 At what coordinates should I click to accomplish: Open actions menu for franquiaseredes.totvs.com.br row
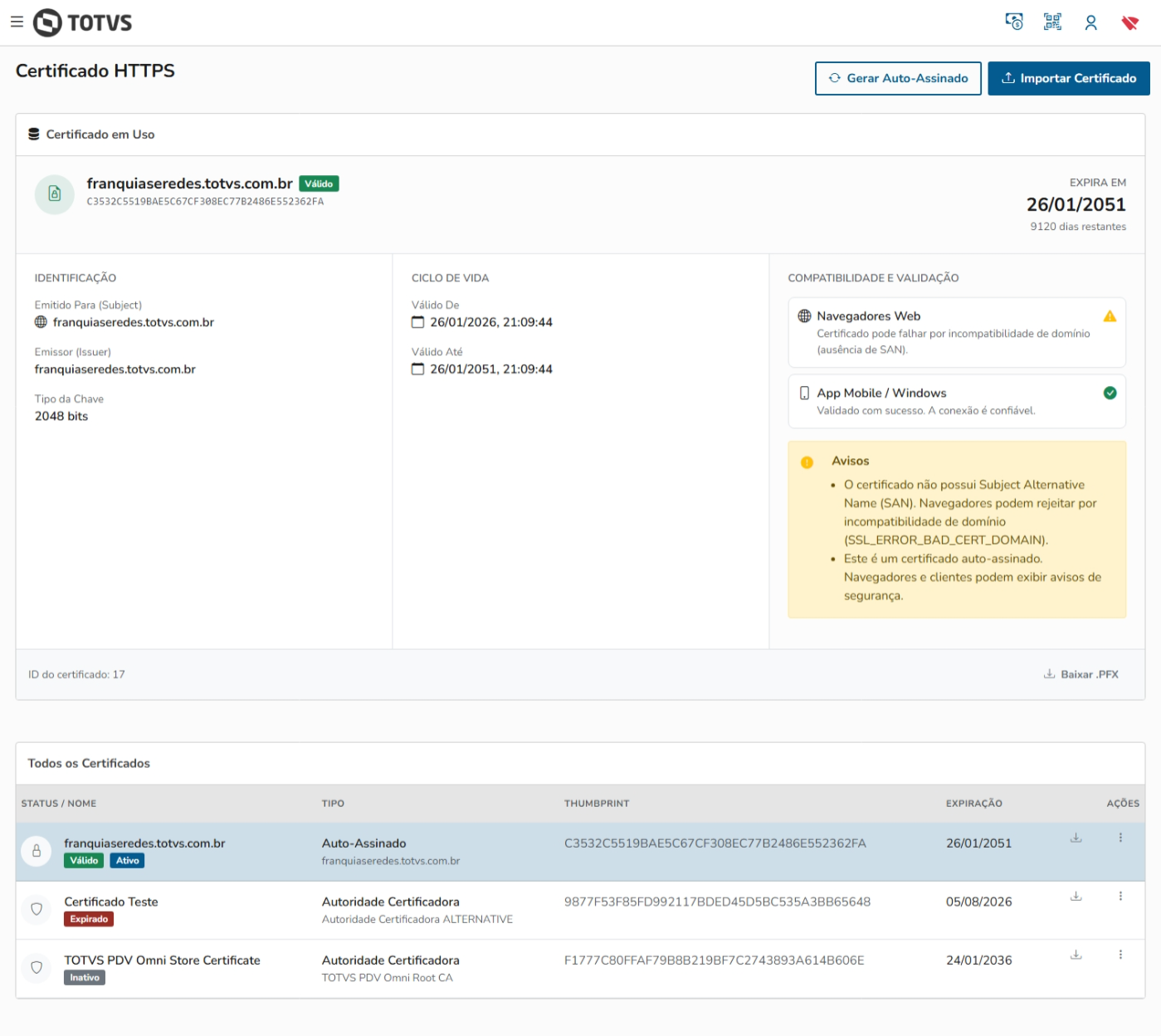click(1120, 838)
